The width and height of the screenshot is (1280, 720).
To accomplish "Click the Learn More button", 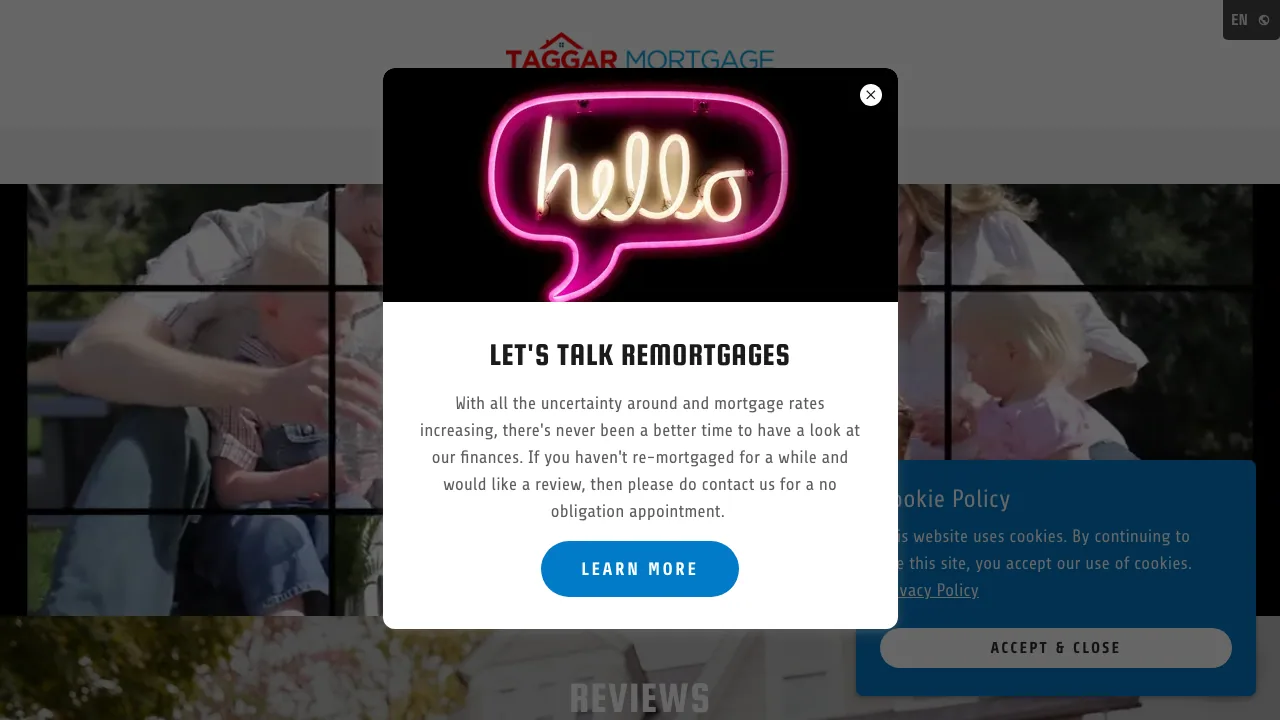I will pyautogui.click(x=640, y=569).
